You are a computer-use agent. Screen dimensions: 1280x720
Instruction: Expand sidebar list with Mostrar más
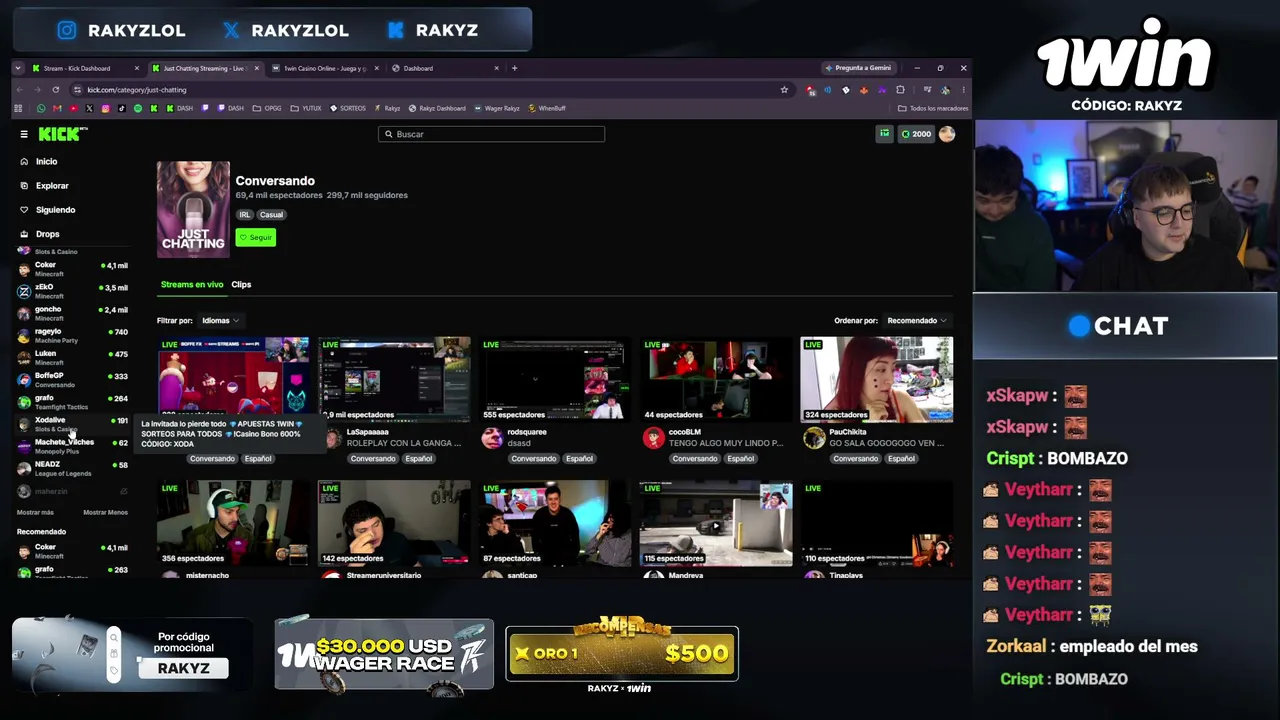[x=35, y=513]
